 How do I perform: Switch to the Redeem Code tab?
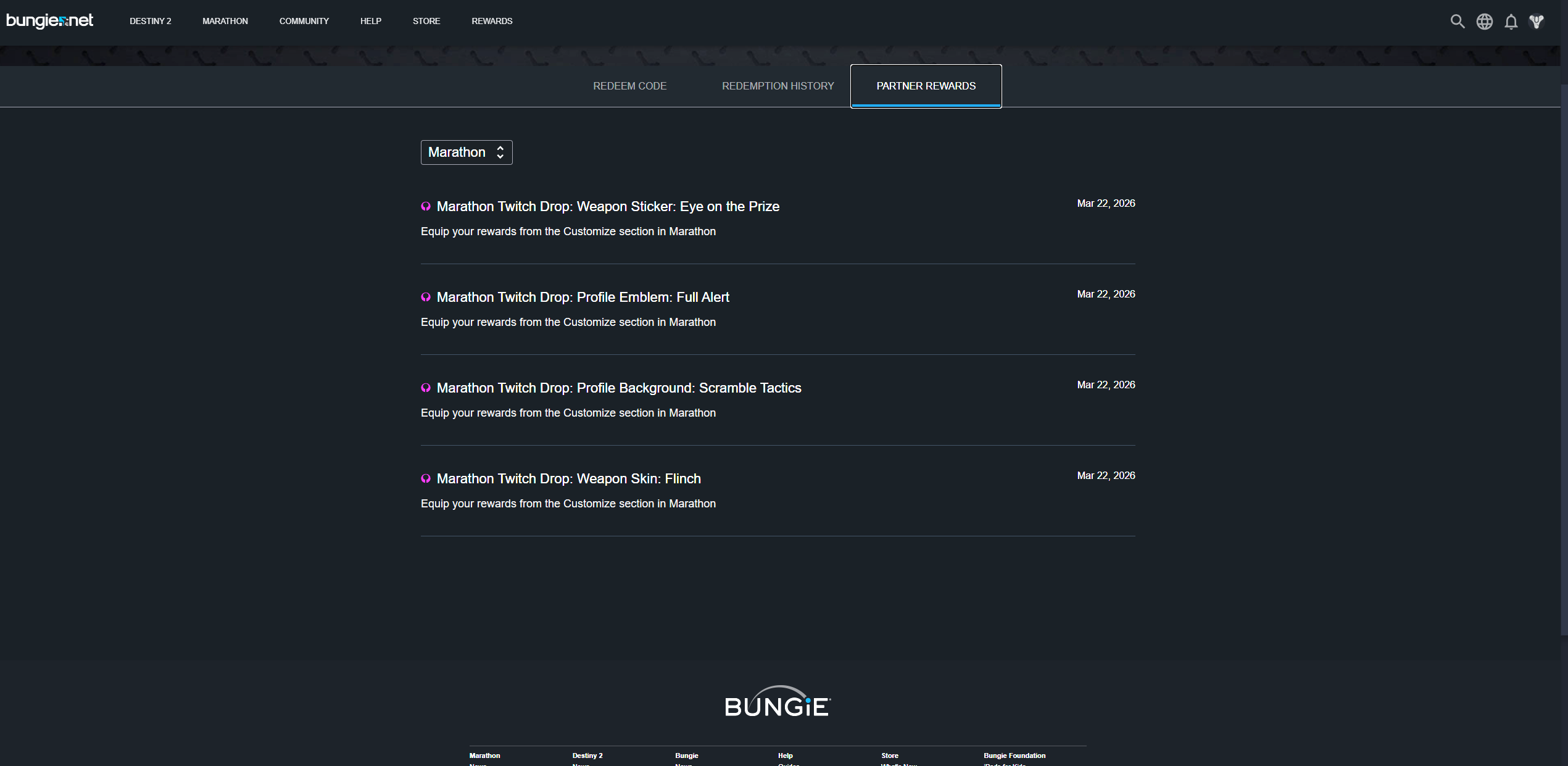(x=629, y=86)
